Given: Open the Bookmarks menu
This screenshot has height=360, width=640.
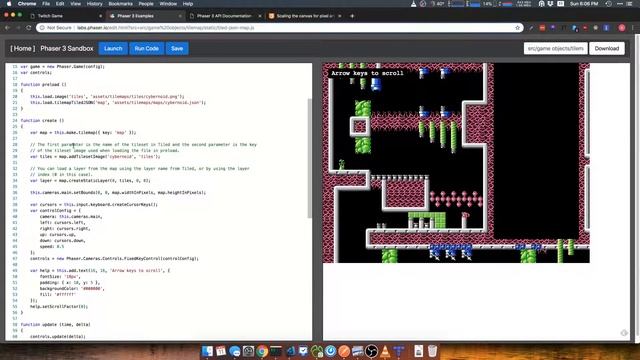Looking at the screenshot, I should [x=120, y=4].
